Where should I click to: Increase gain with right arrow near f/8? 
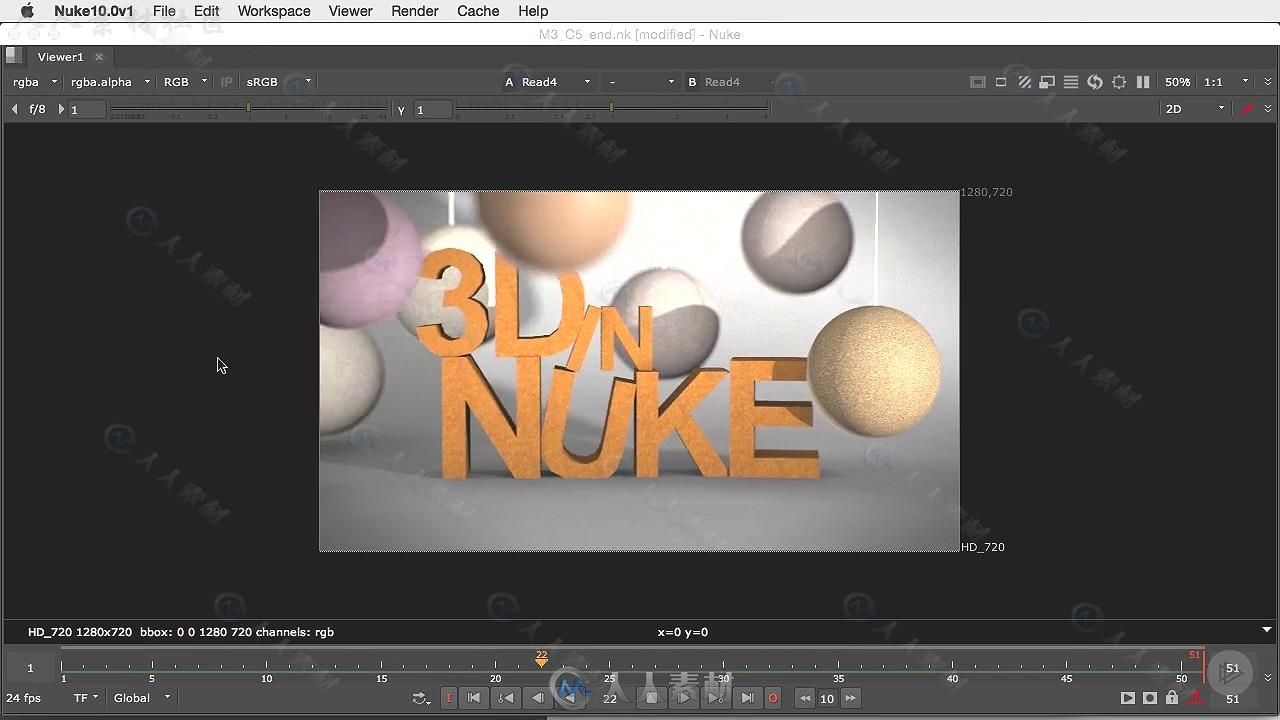(61, 109)
